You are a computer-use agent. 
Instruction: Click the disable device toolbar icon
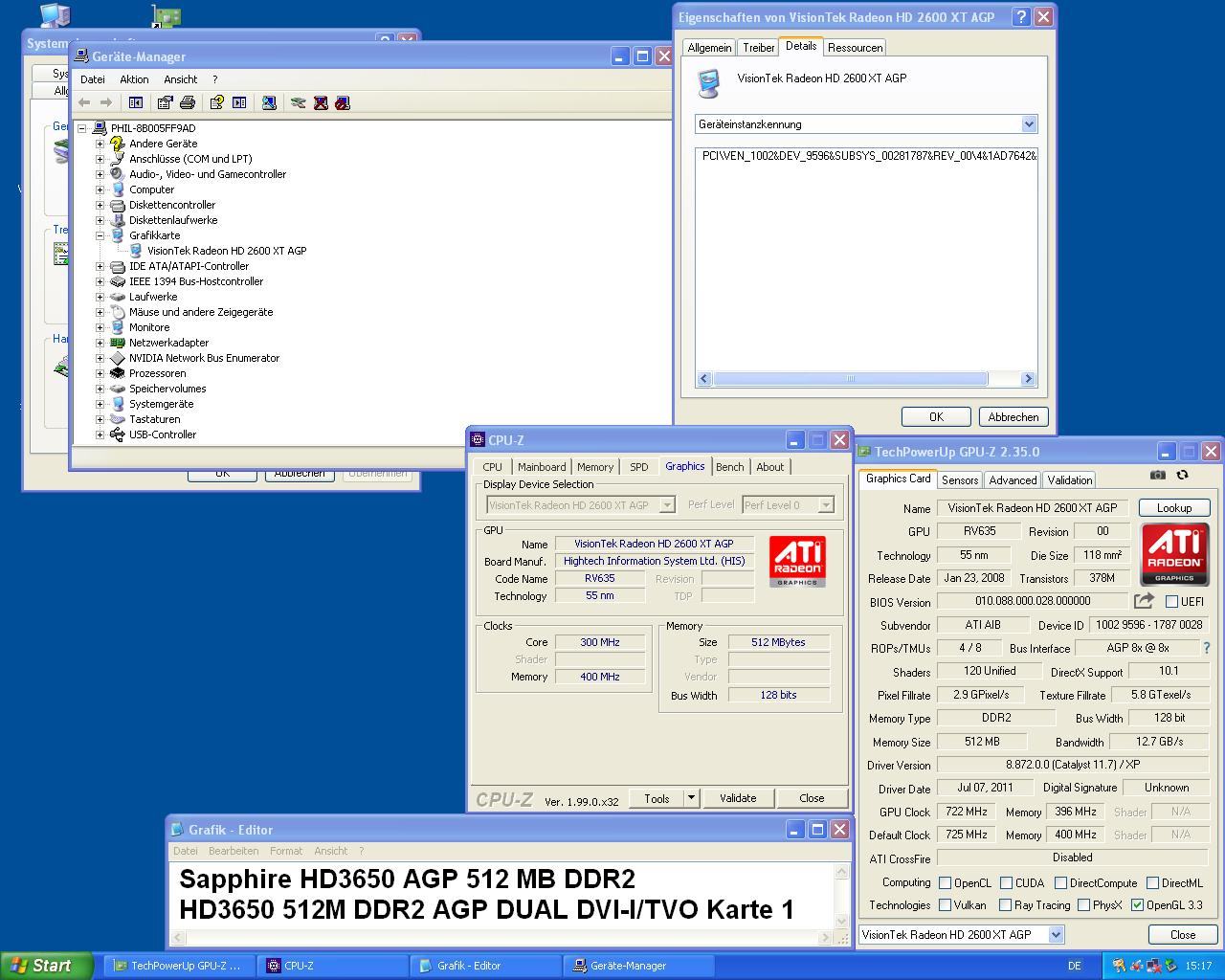(343, 102)
